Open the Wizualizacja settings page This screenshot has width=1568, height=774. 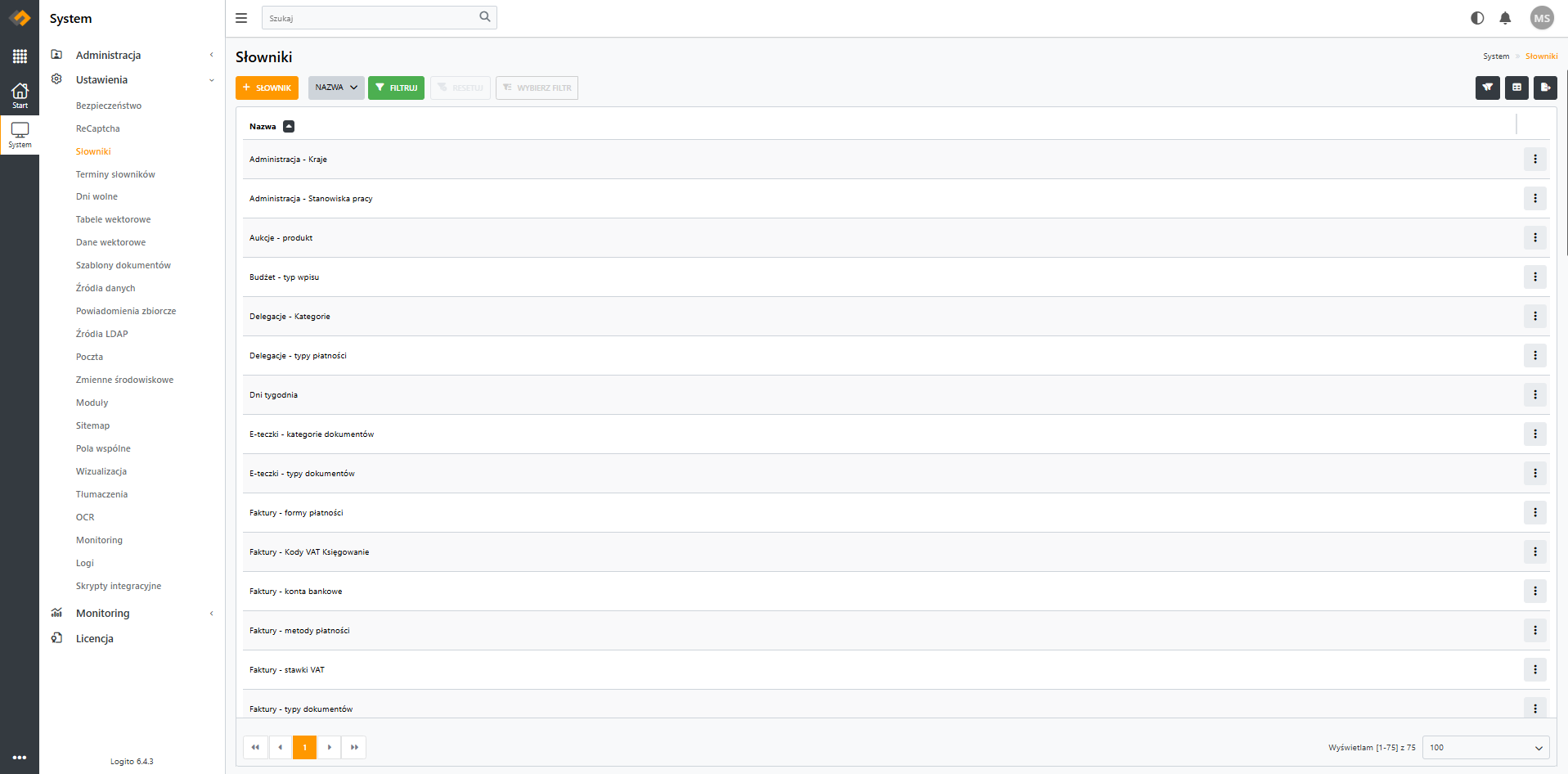tap(101, 471)
